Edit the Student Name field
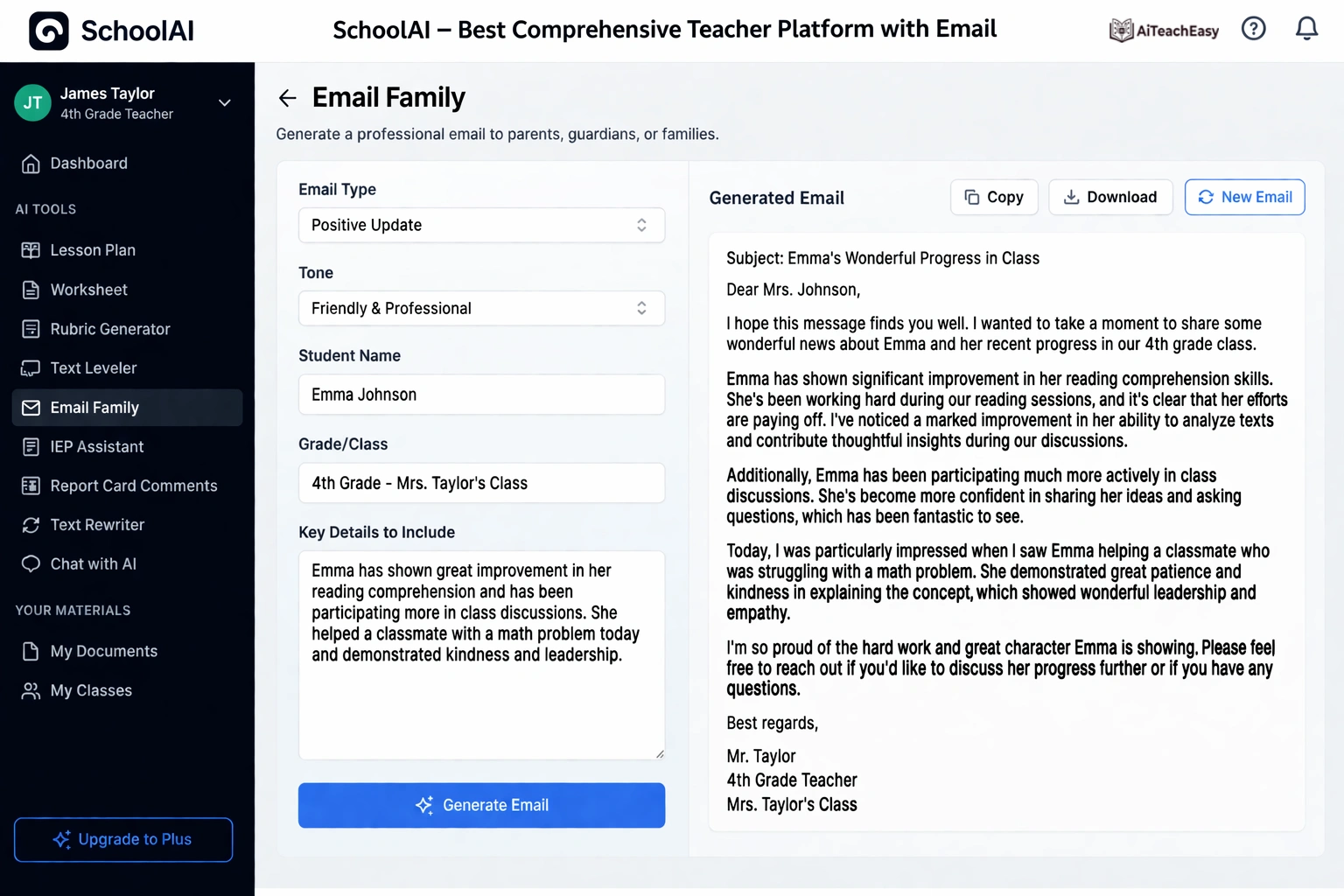Viewport: 1344px width, 896px height. click(481, 395)
